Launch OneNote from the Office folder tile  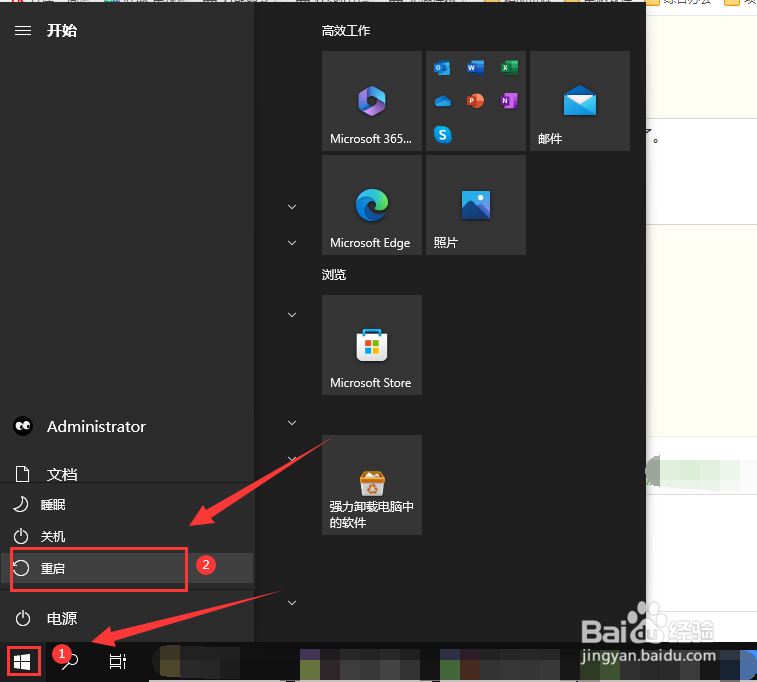click(509, 101)
